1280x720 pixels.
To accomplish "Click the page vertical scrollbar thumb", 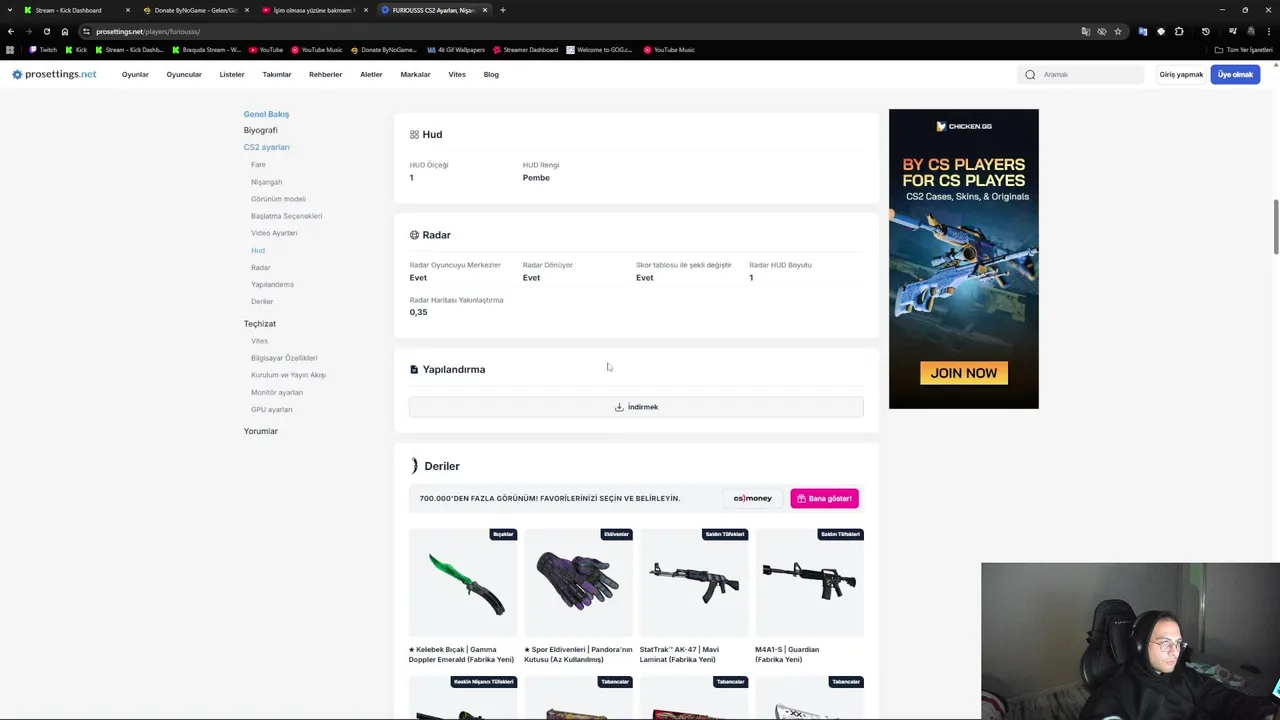I will (1275, 227).
